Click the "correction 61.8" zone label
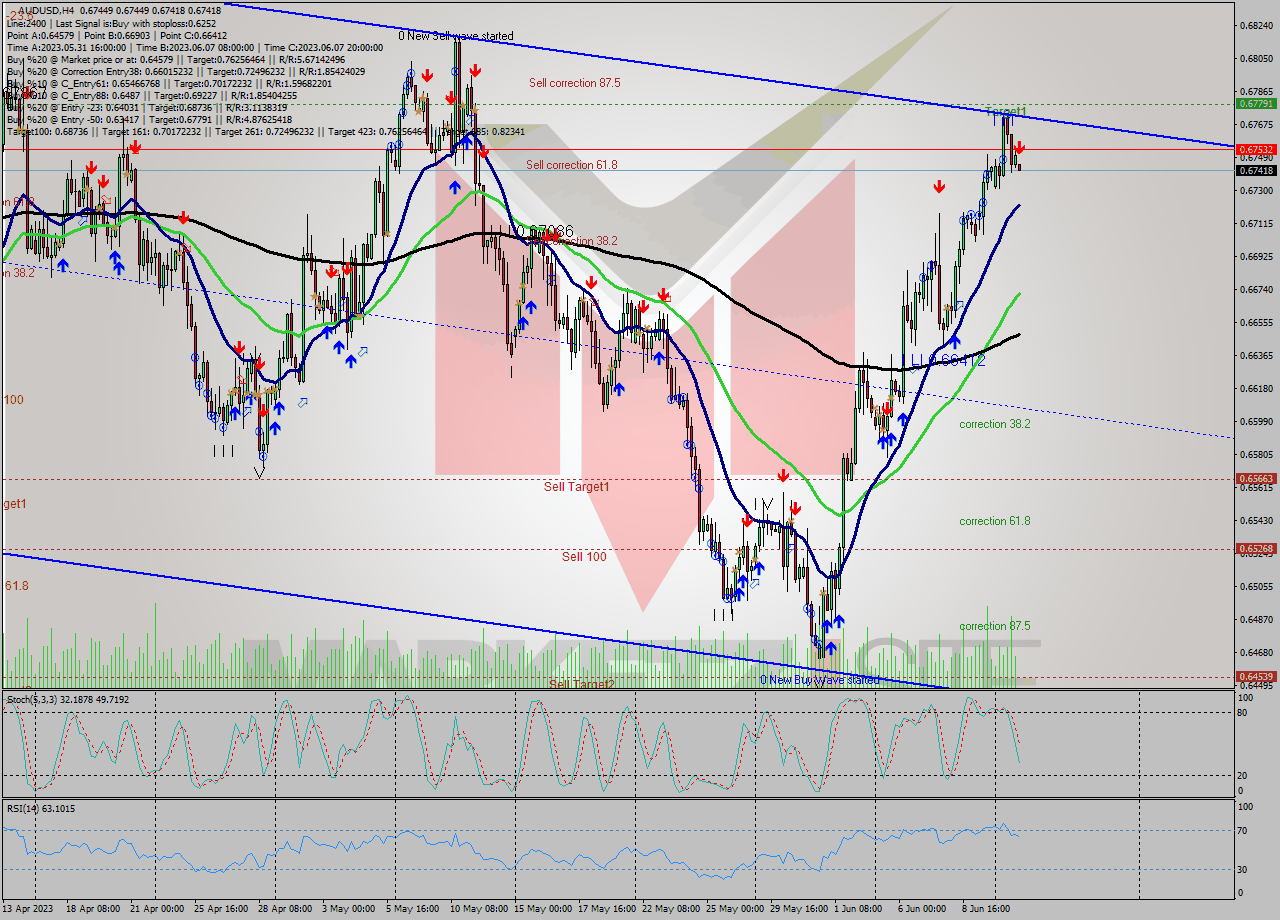 (993, 521)
